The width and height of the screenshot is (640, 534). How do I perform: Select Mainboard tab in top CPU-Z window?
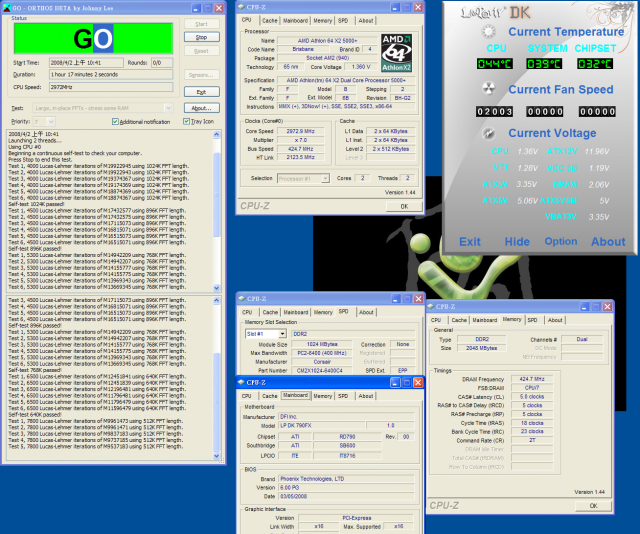tap(296, 20)
